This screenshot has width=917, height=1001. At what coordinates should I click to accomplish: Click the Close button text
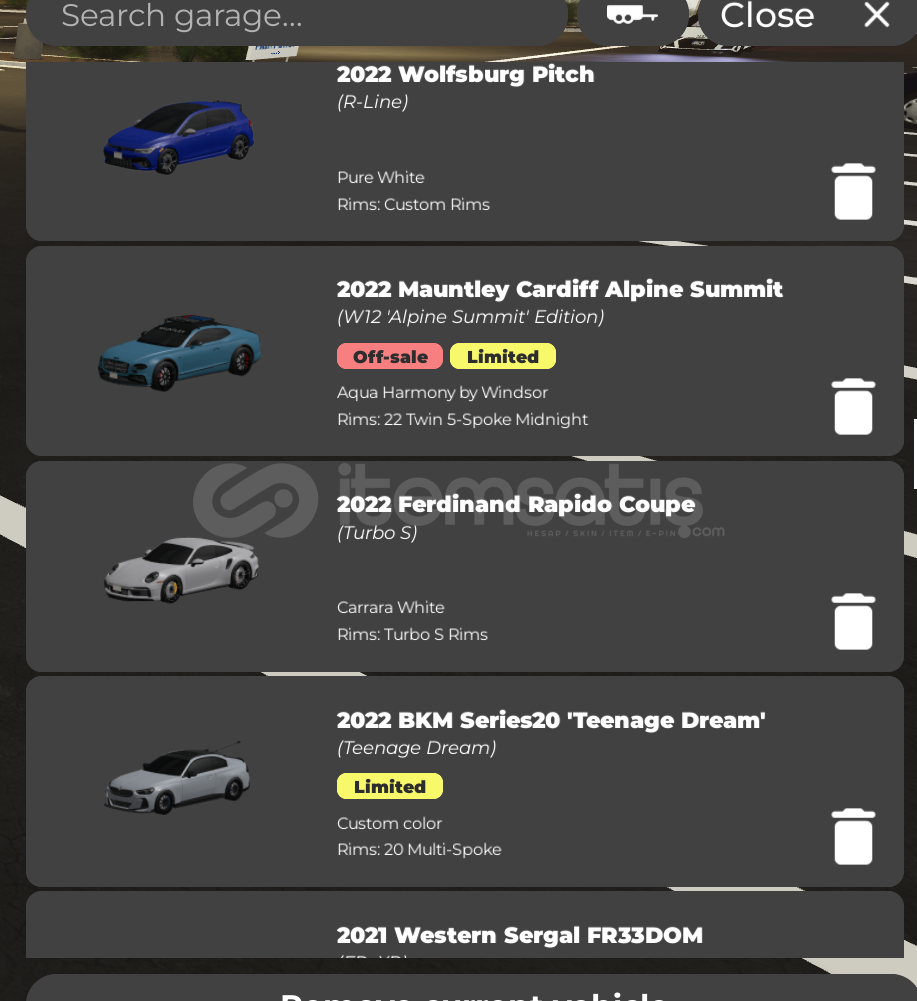click(767, 15)
